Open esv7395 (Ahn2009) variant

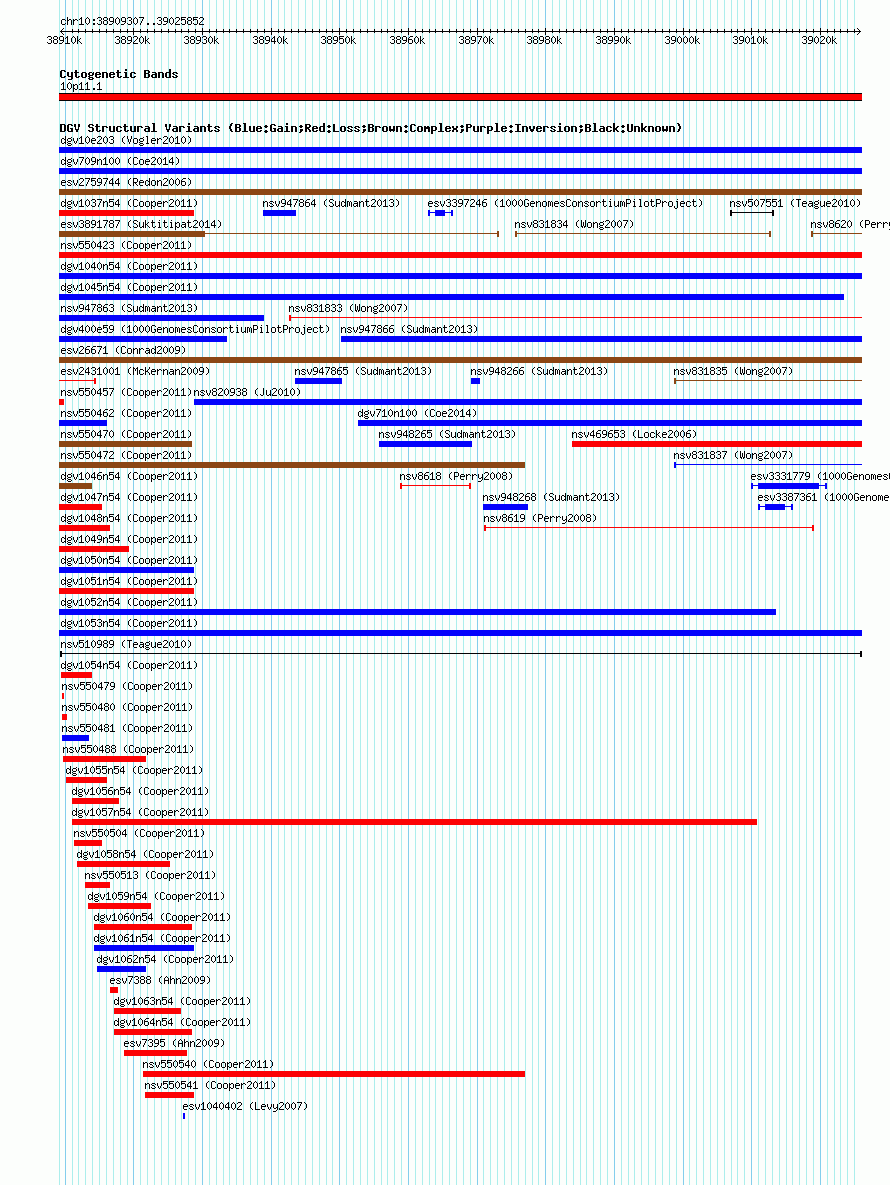coord(174,1044)
